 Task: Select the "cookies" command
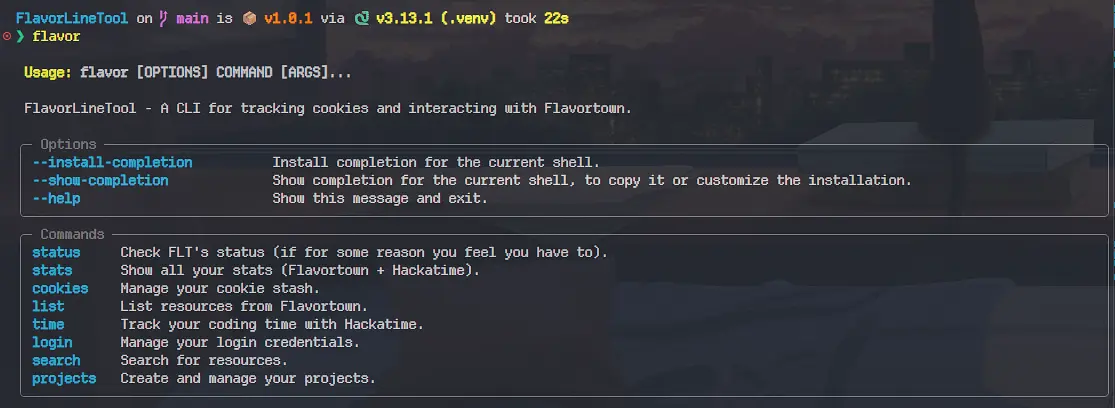tap(60, 288)
